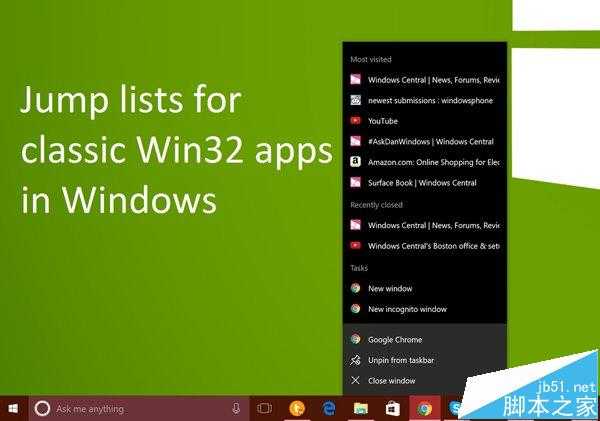
Task: Open Skype from the taskbar
Action: (455, 409)
